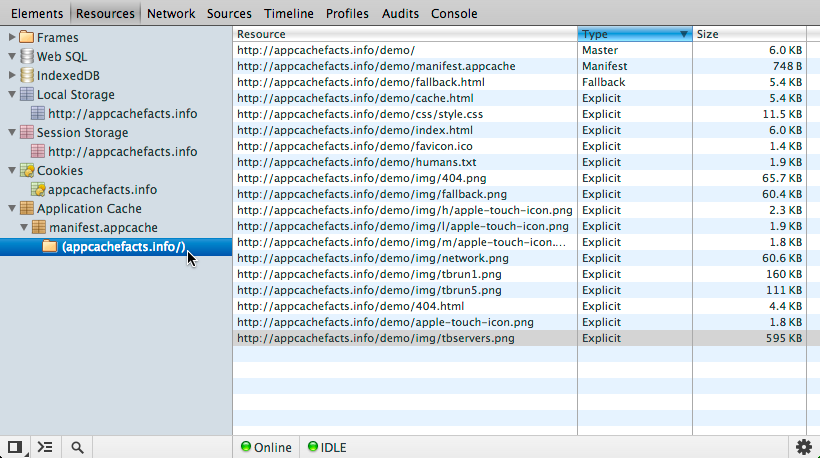This screenshot has height=458, width=820.
Task: Click the cookie icon beside appcachefacts.info
Action: pos(38,189)
